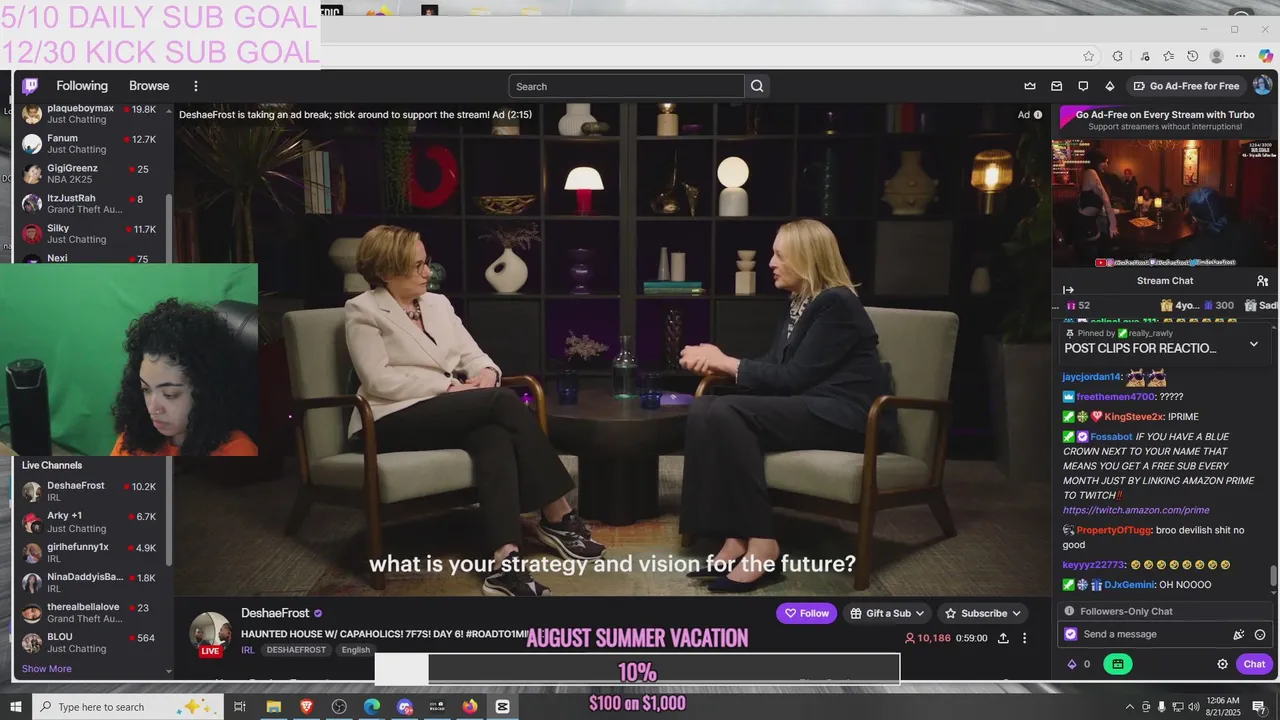
Task: Click the ad info icon
Action: 1038,115
